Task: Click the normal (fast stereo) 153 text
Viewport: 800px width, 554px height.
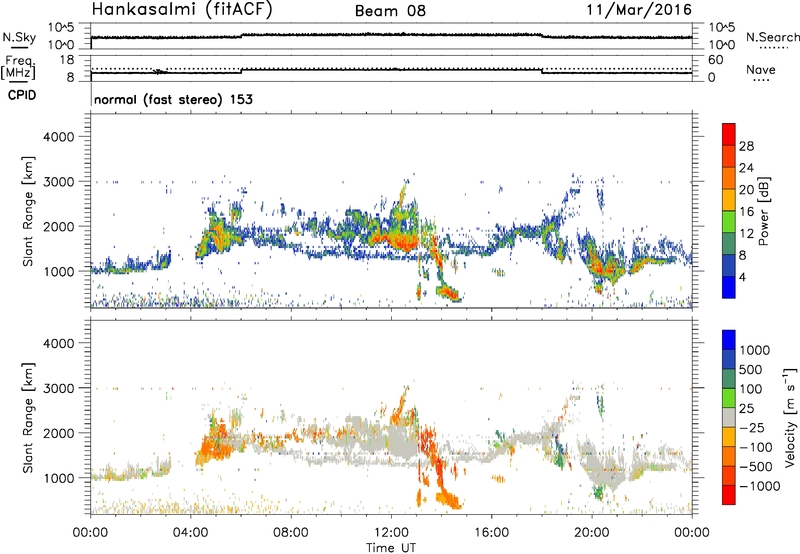Action: coord(173,99)
